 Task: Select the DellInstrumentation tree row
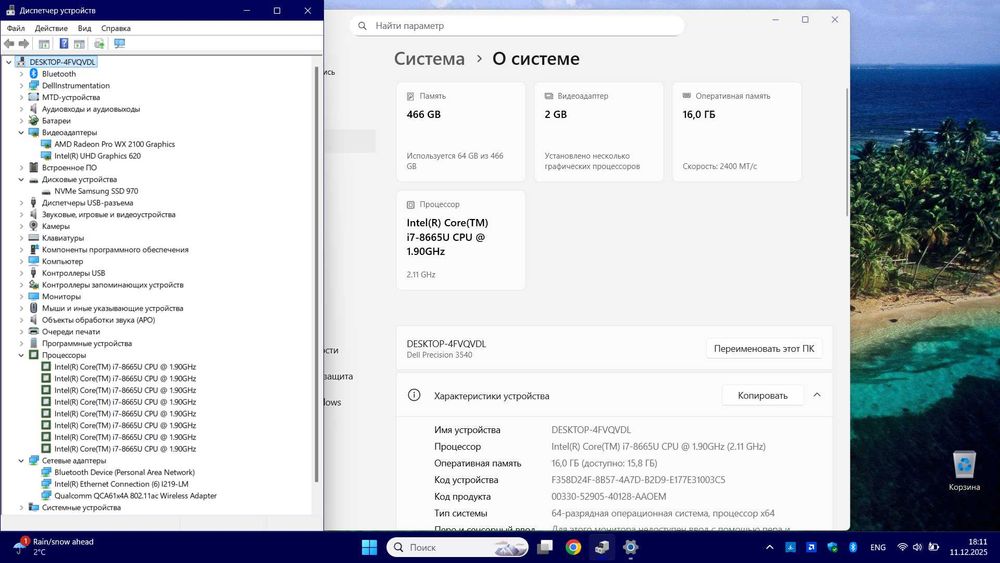coord(76,85)
